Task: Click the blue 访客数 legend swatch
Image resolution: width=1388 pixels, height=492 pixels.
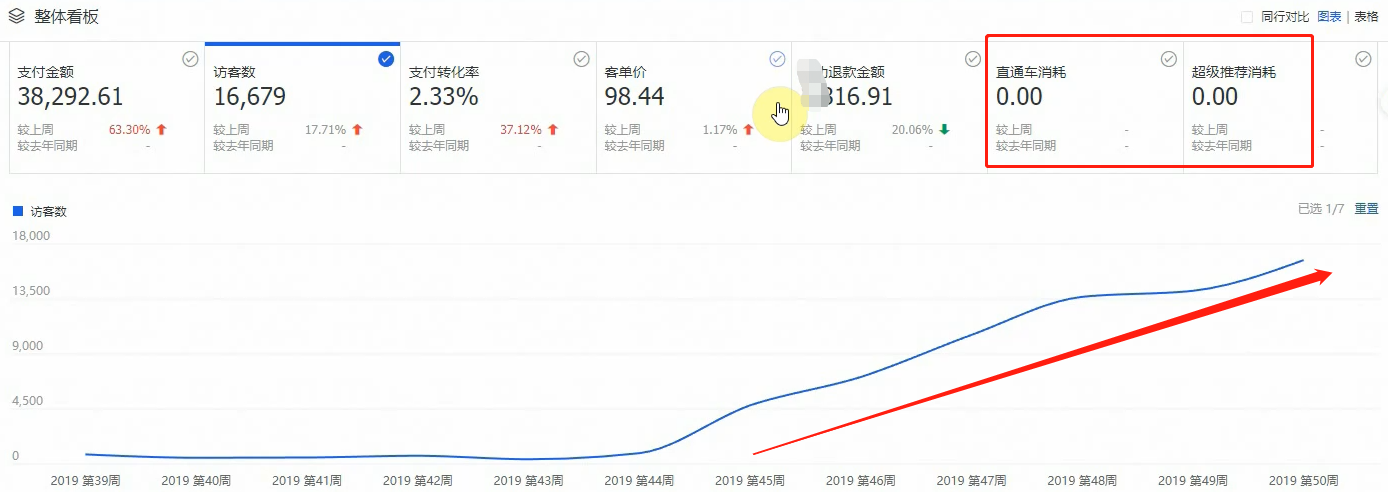Action: (x=17, y=212)
